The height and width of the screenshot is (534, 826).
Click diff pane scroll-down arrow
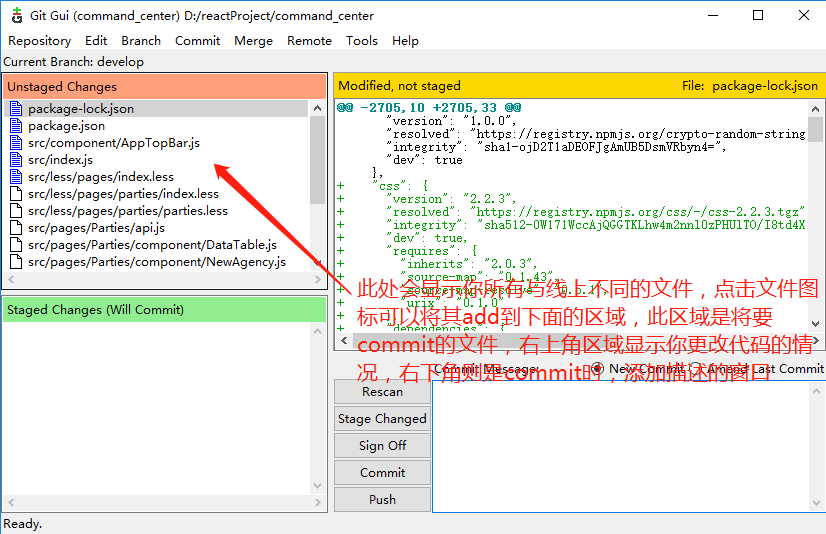point(815,324)
